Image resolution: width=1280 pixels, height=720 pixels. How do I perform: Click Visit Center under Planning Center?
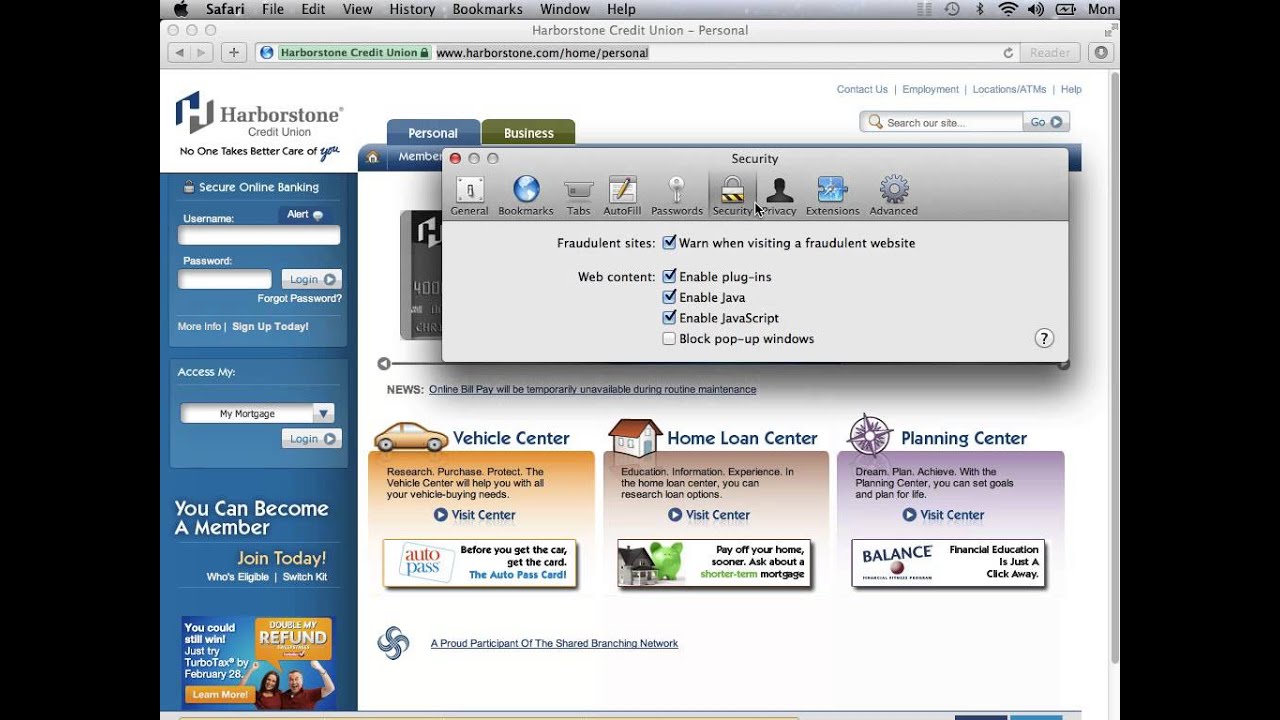(x=943, y=515)
